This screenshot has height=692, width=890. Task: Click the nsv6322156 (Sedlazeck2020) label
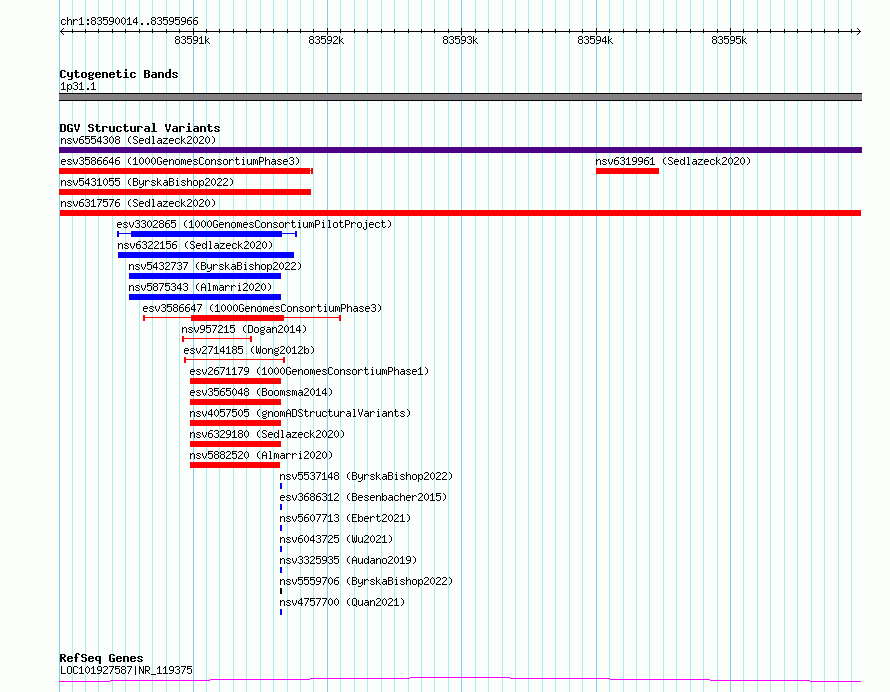coord(195,245)
